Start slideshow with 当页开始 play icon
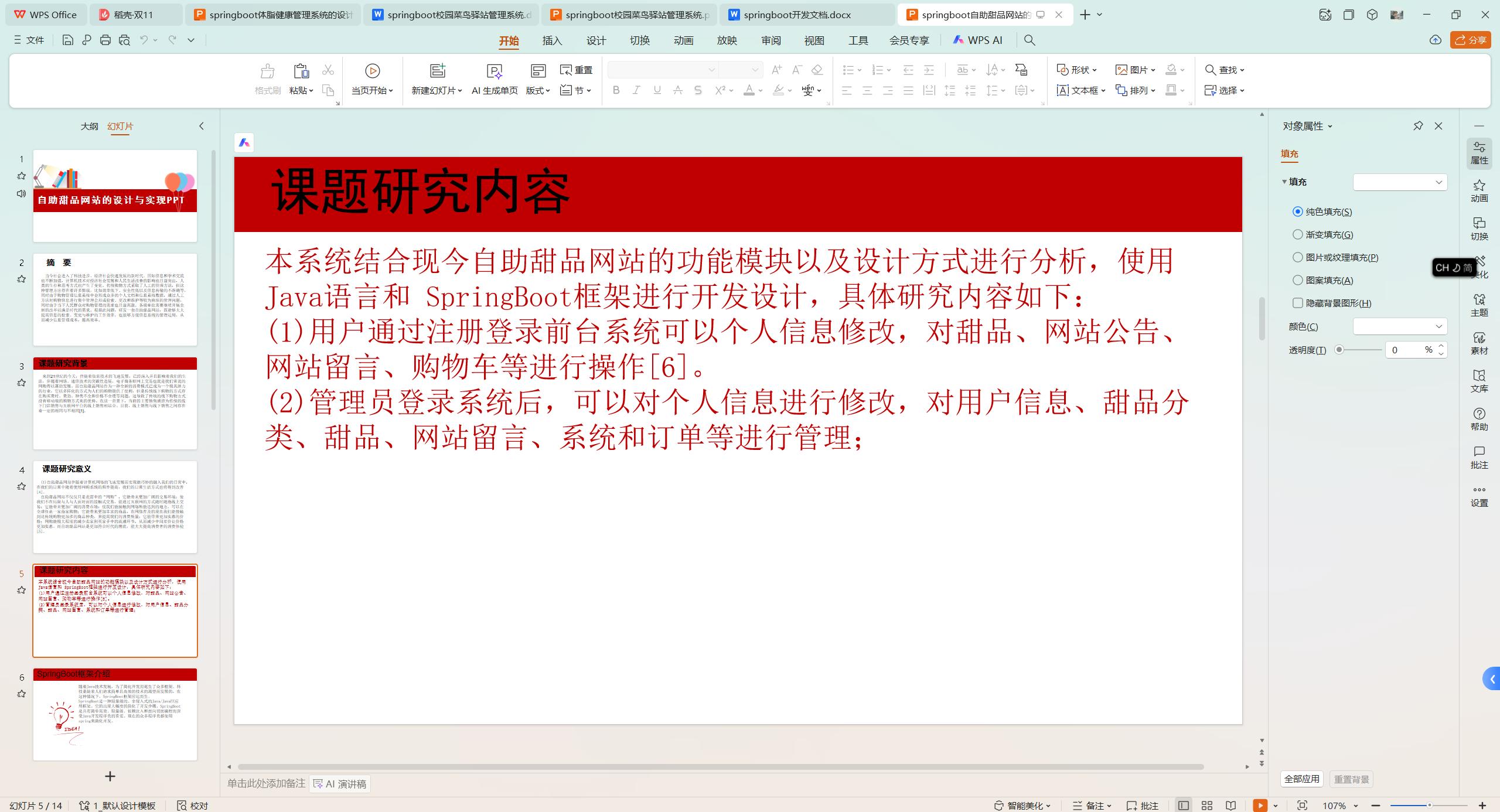The width and height of the screenshot is (1500, 812). (x=372, y=71)
